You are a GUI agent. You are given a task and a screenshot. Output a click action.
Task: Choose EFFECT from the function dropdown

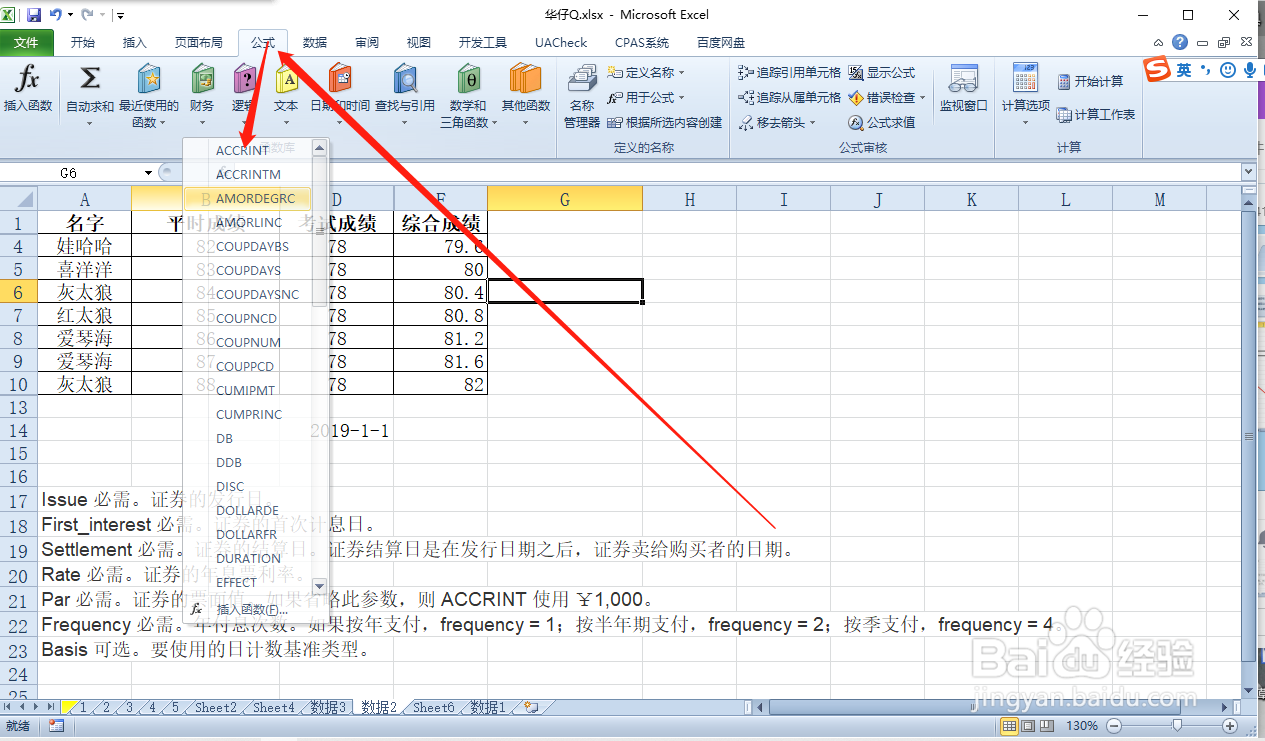[248, 582]
